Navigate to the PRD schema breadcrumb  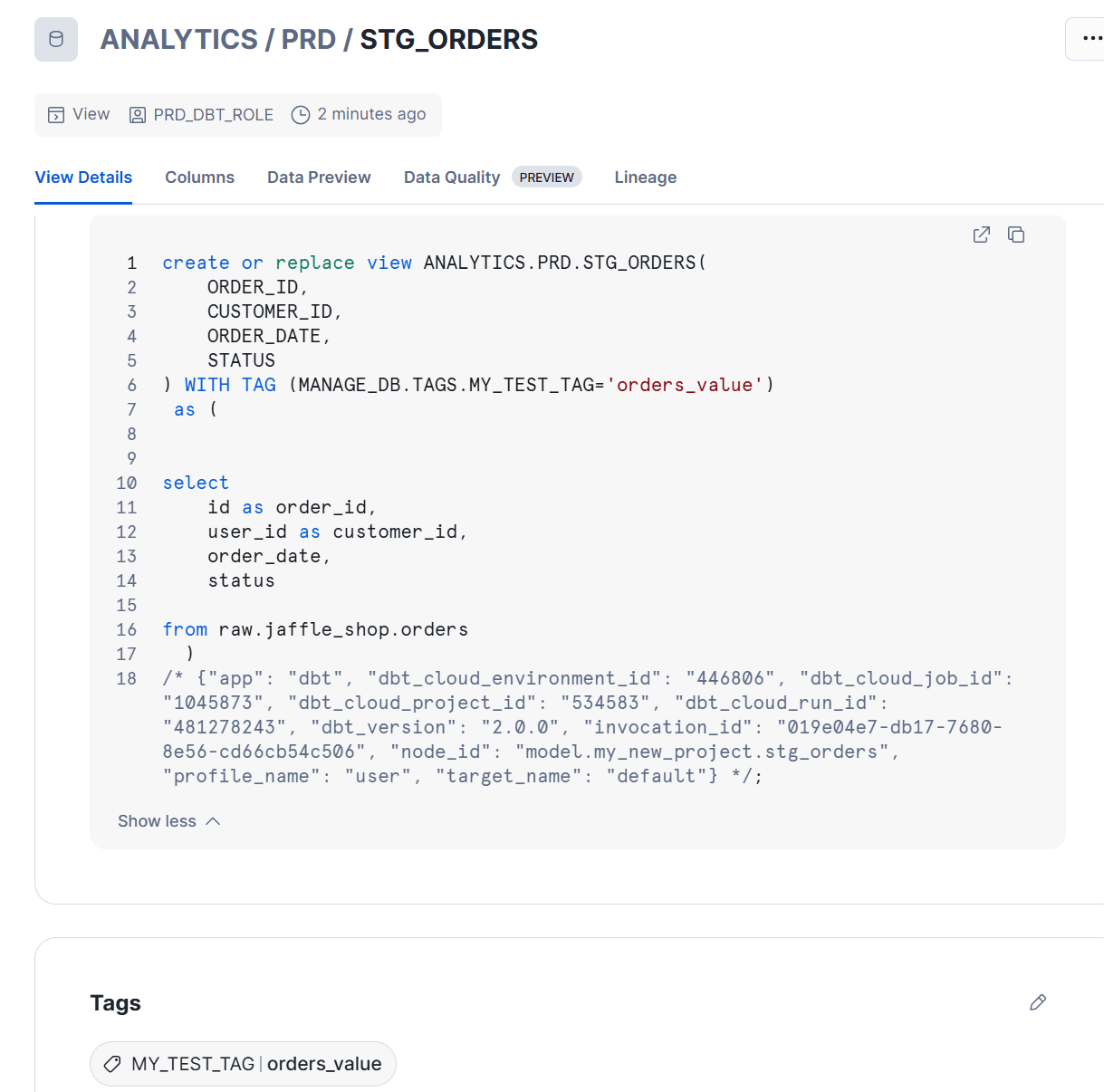(309, 40)
